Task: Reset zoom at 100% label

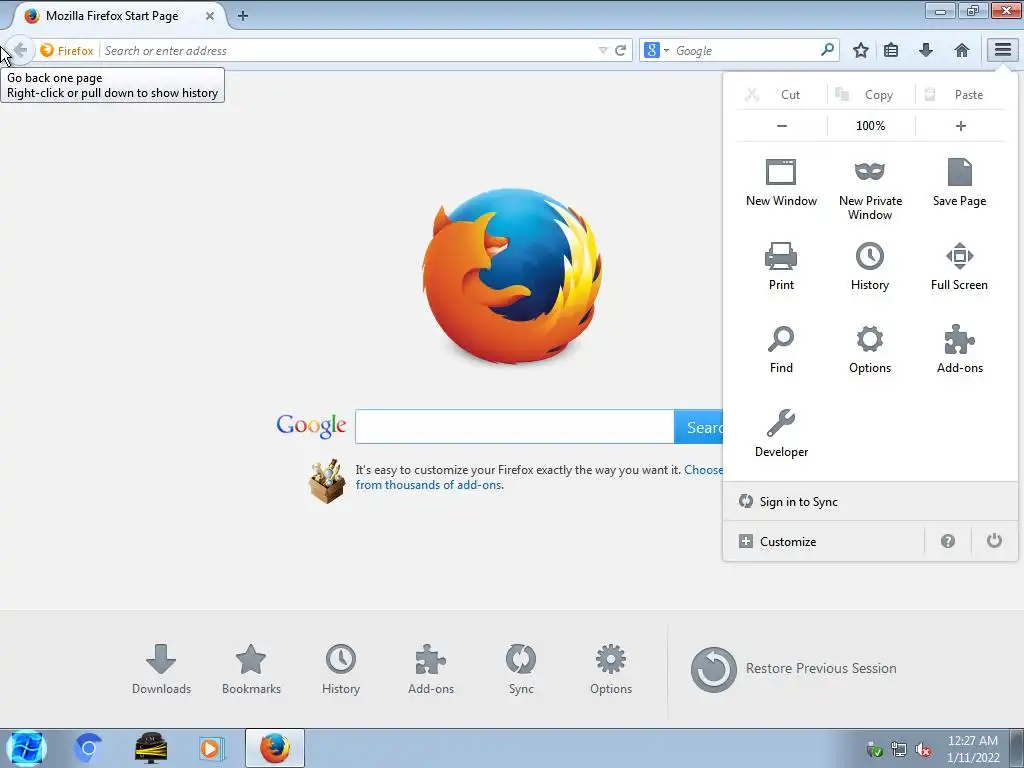Action: pos(871,125)
